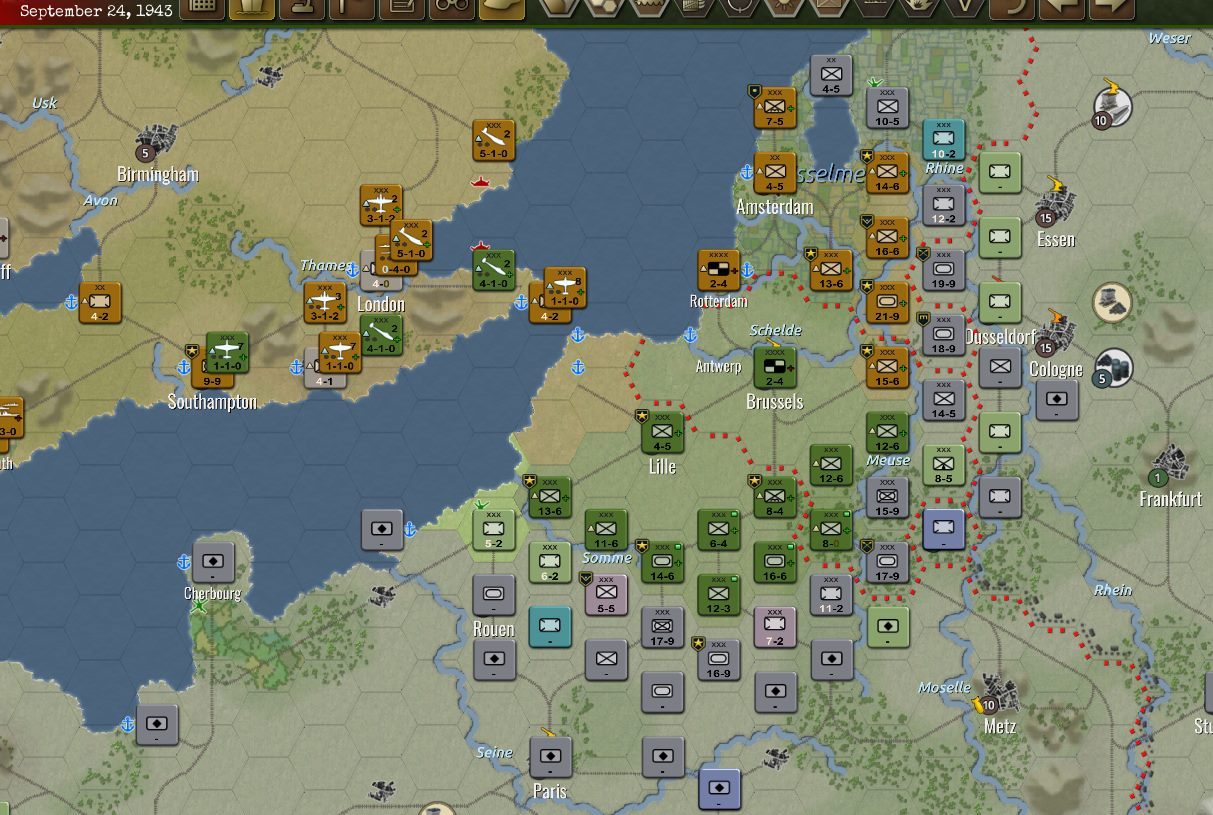
Task: Select the gray 15-9 unit near Meuse
Action: [887, 497]
